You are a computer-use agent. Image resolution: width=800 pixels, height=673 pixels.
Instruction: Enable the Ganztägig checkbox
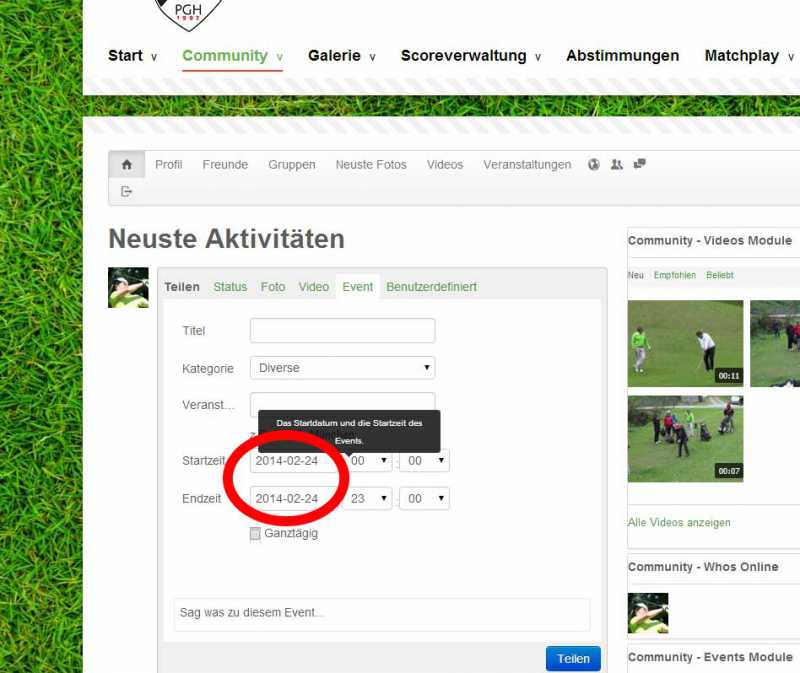(255, 534)
